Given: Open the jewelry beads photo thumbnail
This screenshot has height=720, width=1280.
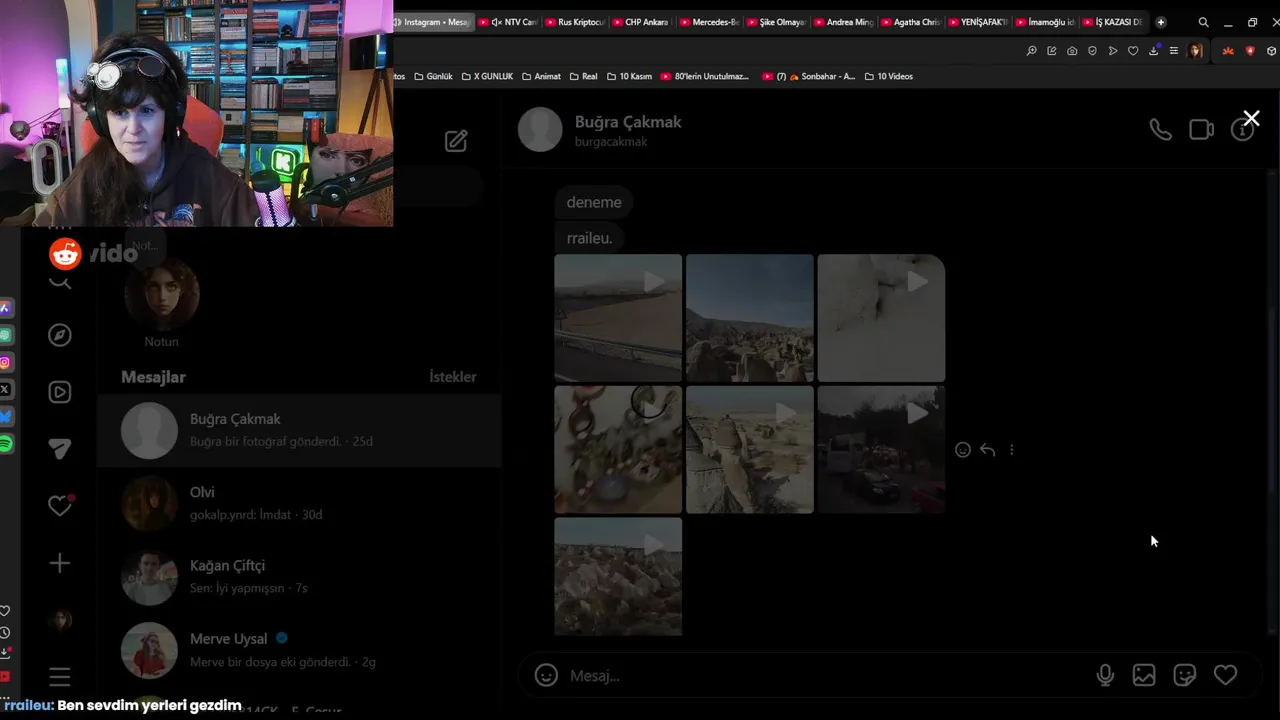Looking at the screenshot, I should pyautogui.click(x=618, y=450).
